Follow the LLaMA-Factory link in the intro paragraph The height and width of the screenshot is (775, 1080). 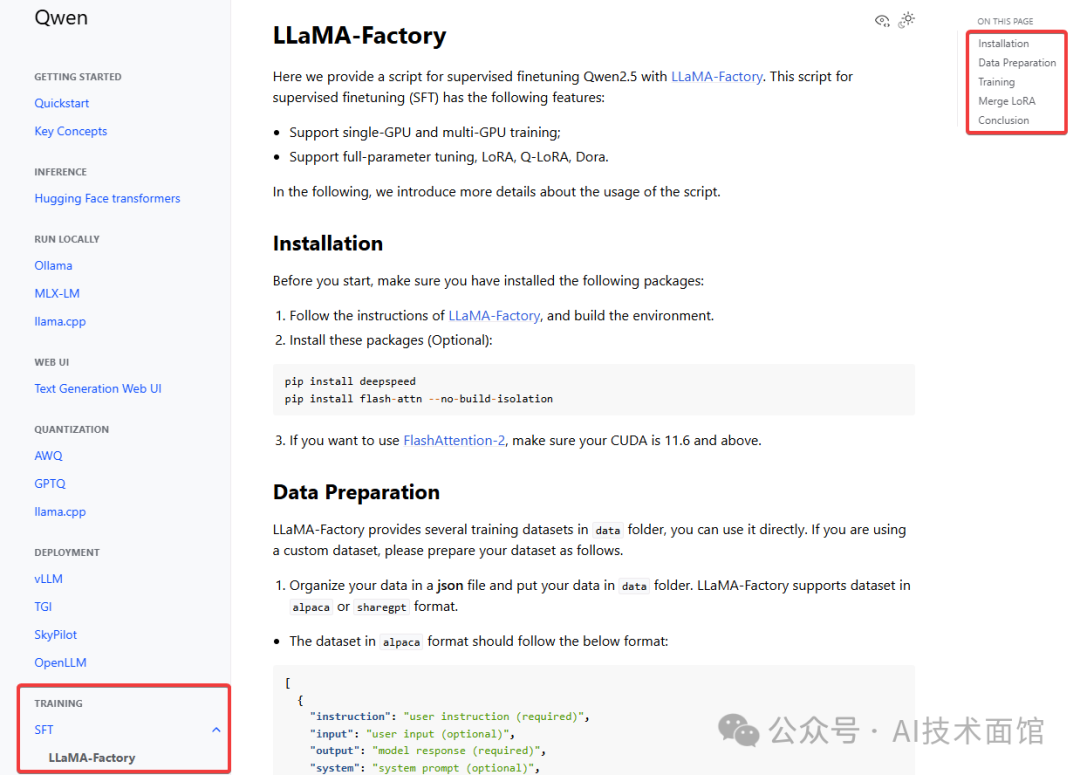pos(716,76)
